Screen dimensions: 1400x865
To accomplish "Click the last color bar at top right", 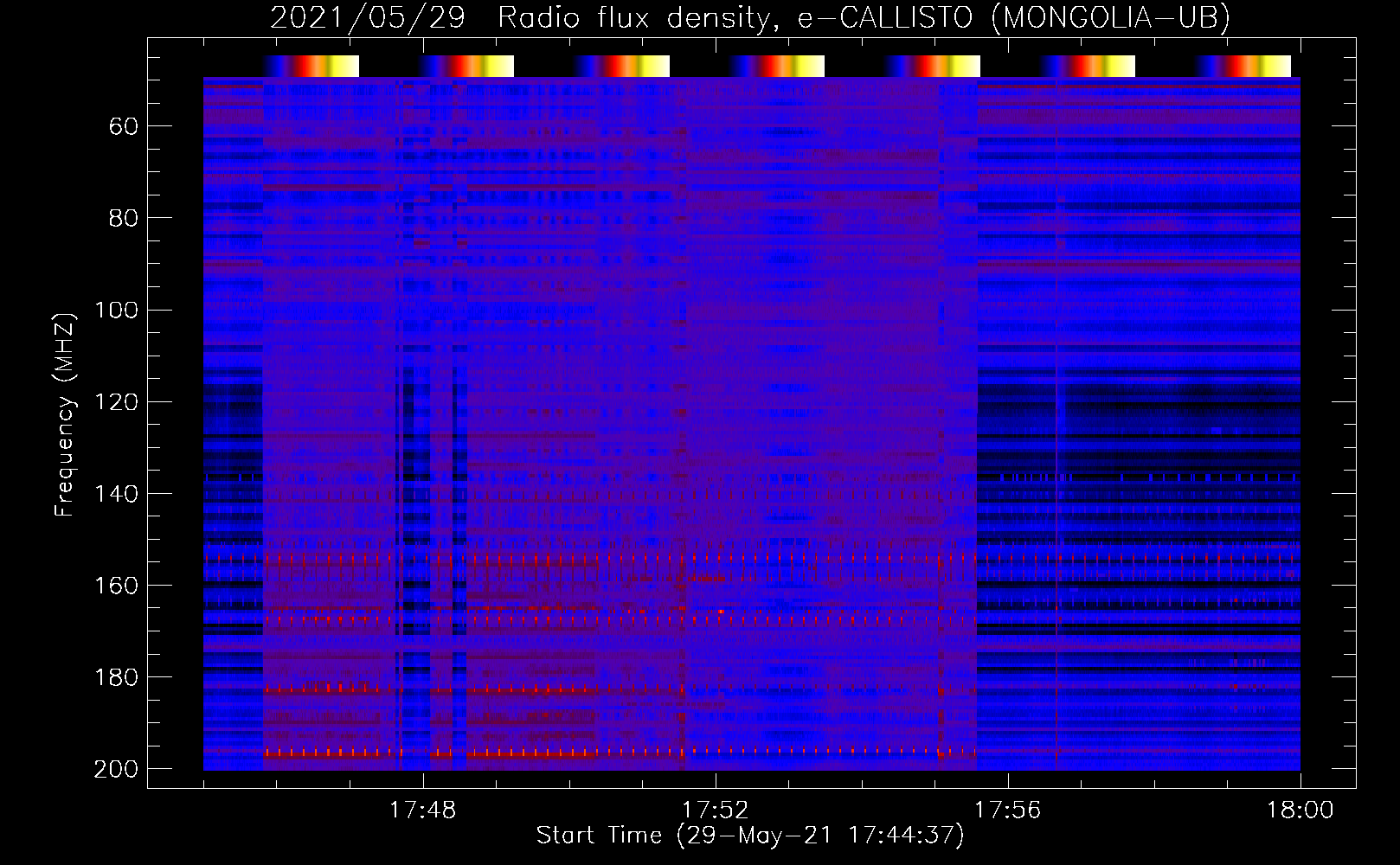I will (x=1243, y=66).
